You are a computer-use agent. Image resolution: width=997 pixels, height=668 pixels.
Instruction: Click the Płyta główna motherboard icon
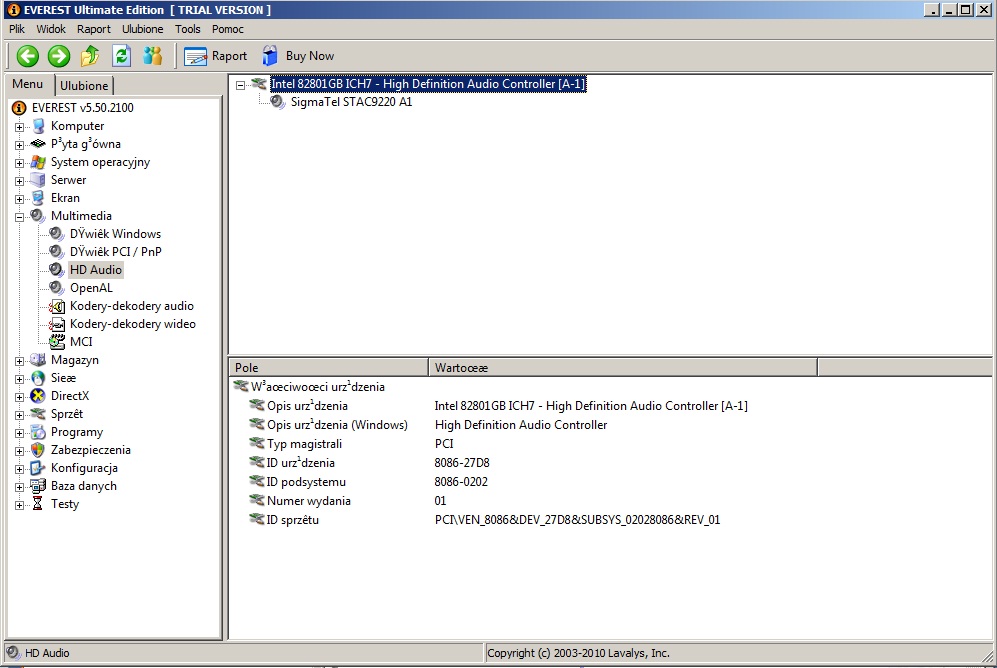(38, 144)
